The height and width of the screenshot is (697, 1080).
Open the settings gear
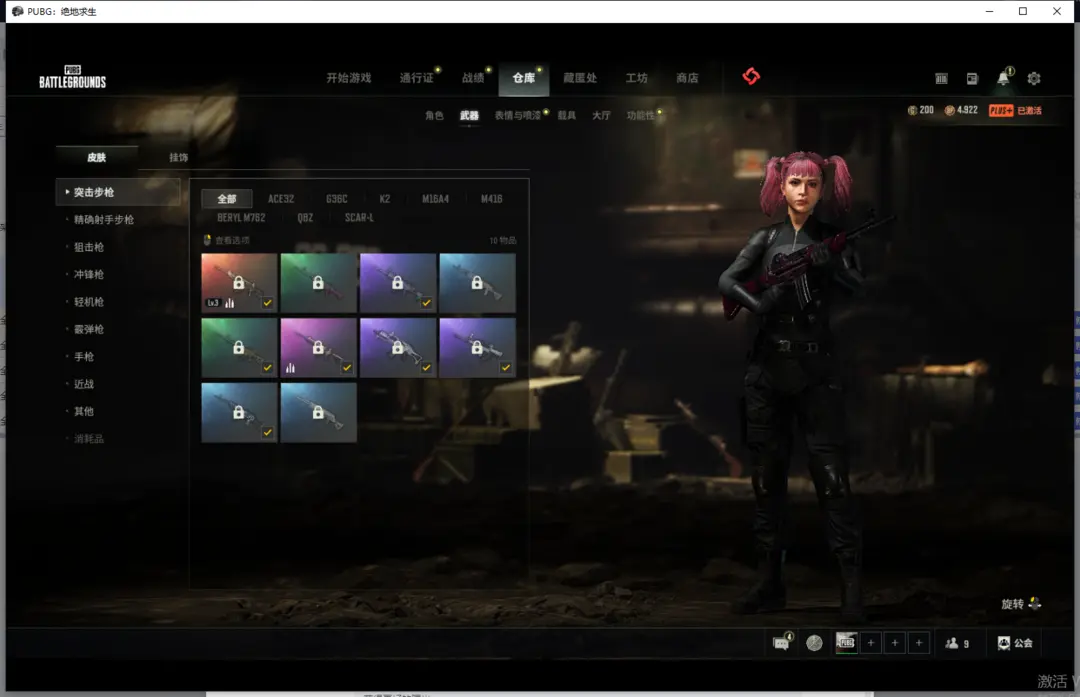(1034, 79)
